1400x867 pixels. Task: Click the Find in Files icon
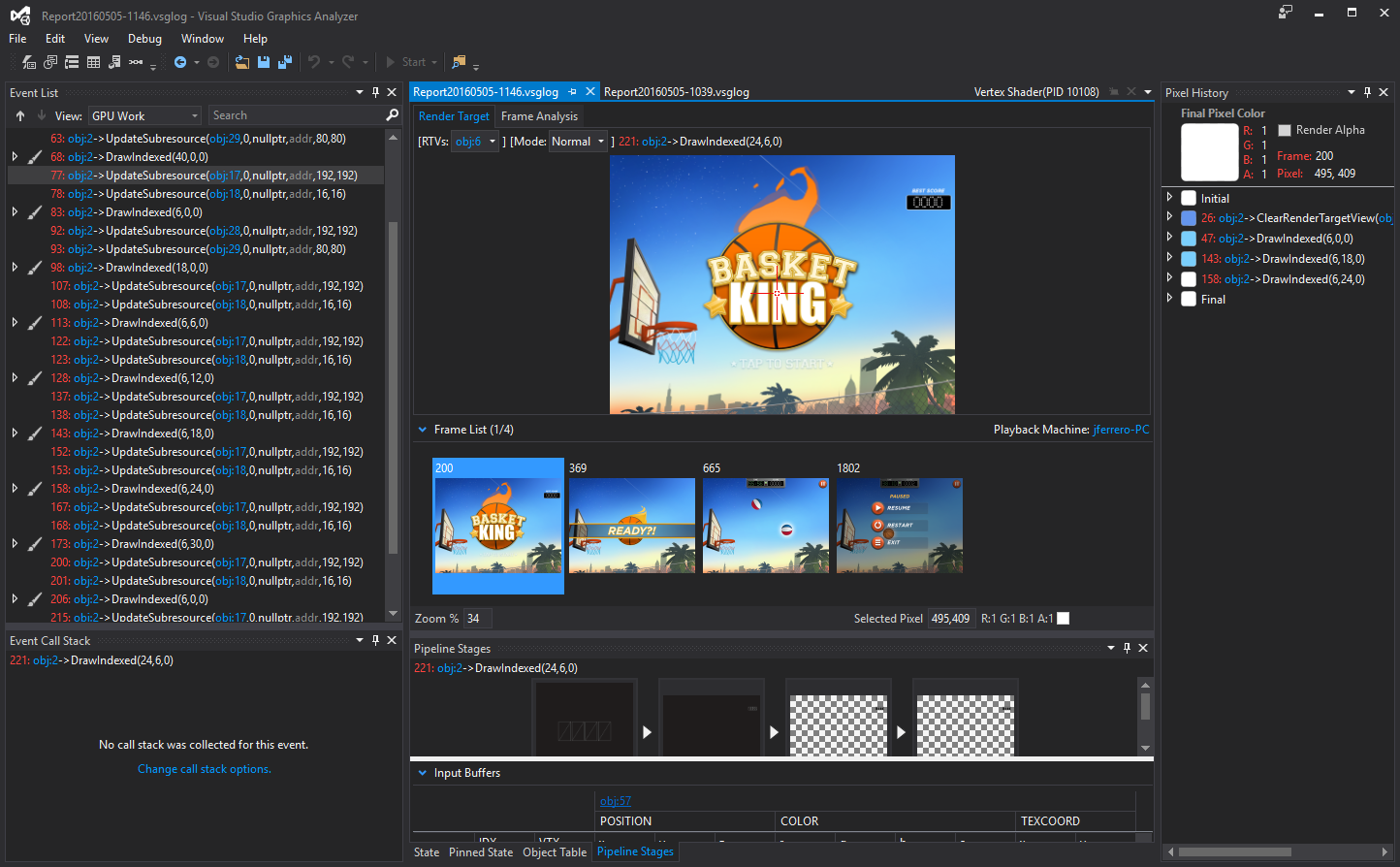point(459,62)
